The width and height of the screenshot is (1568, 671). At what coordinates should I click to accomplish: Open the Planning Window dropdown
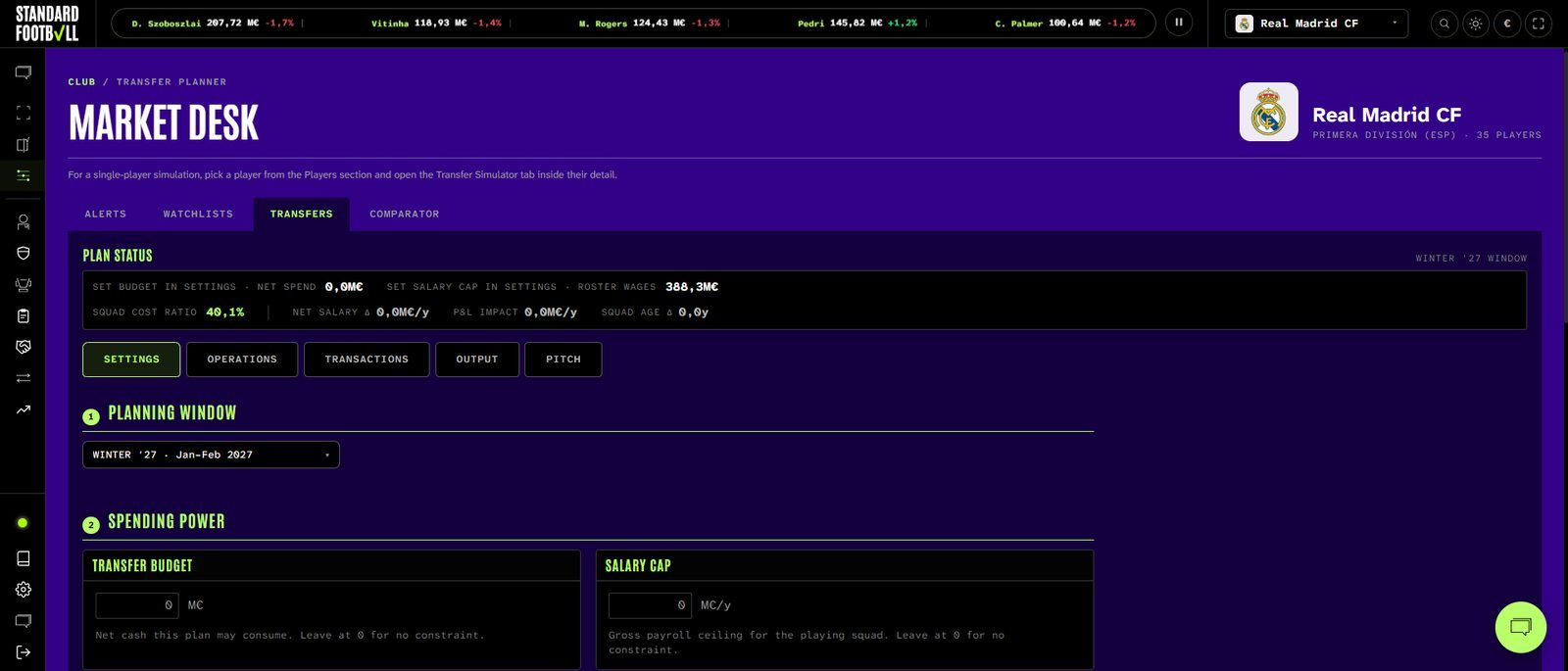click(211, 455)
